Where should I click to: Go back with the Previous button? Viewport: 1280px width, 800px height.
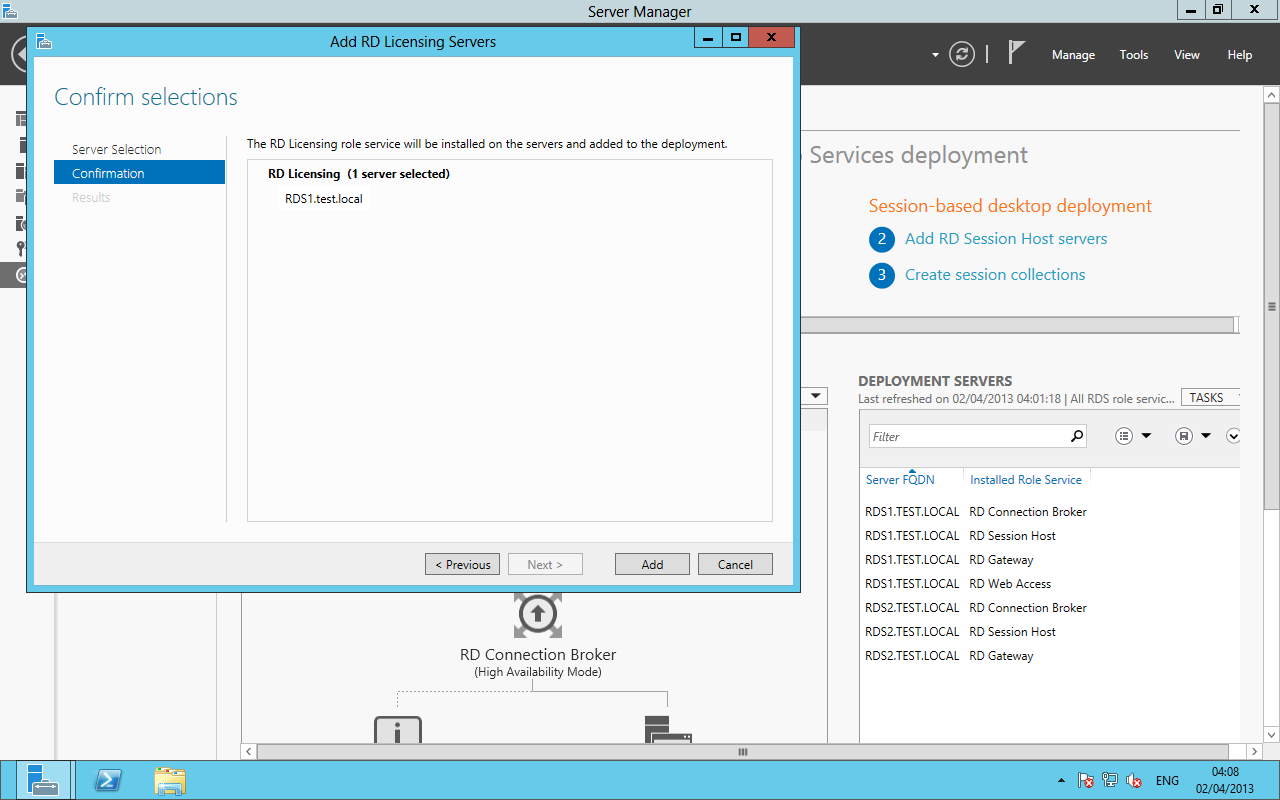click(x=462, y=564)
